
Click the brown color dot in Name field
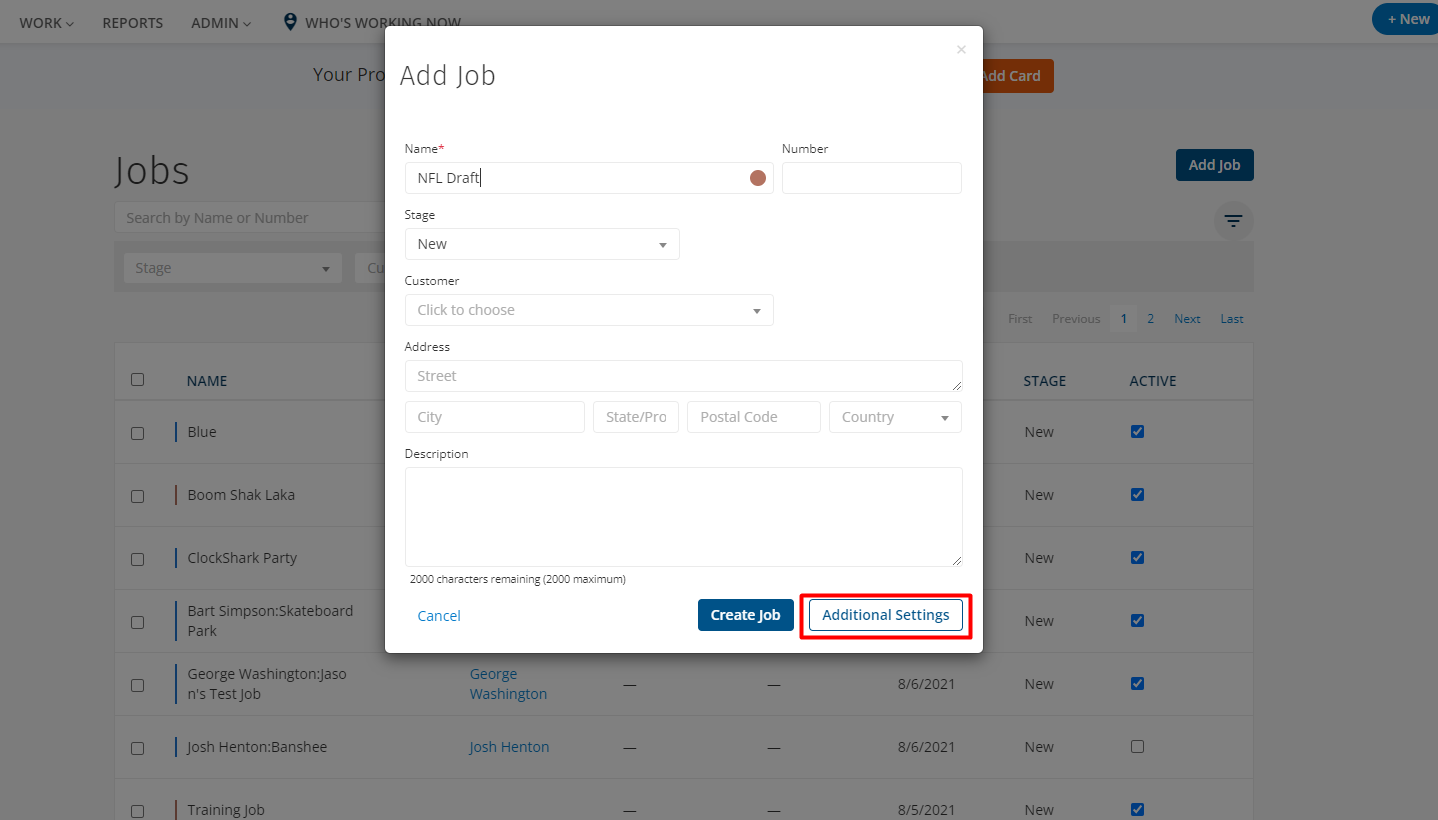point(758,178)
